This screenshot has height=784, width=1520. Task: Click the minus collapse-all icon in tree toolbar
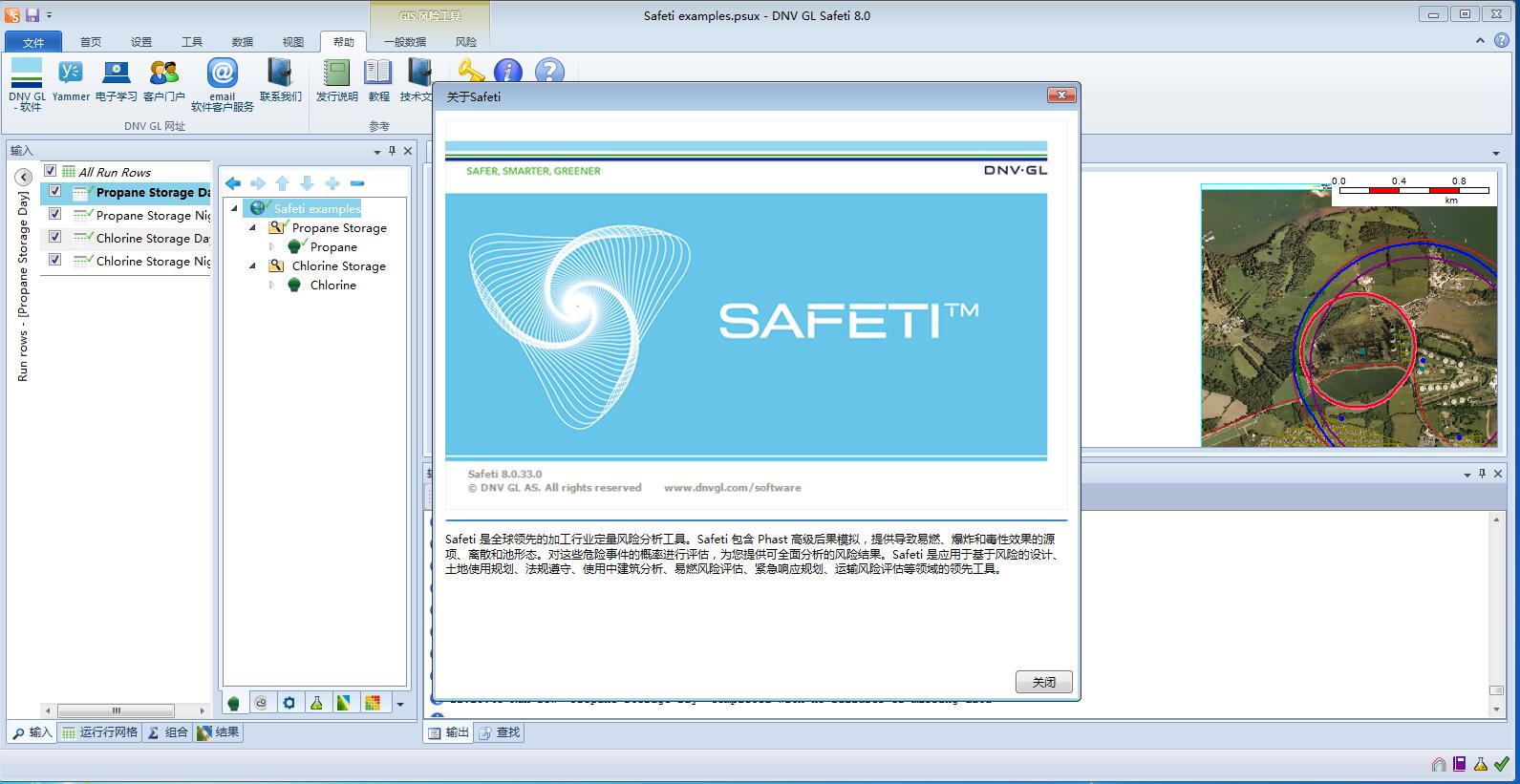tap(357, 183)
